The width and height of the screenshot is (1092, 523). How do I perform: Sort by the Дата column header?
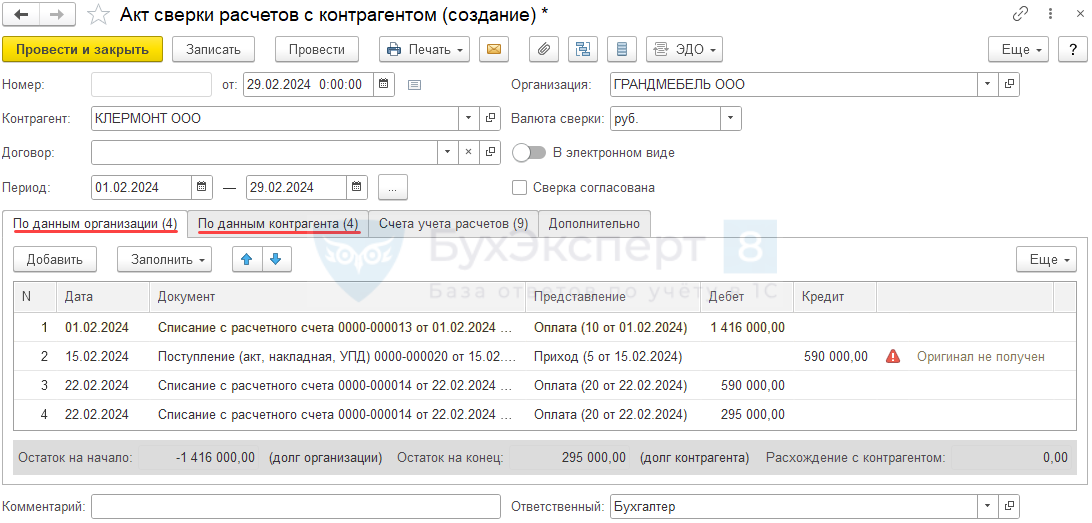click(x=102, y=296)
